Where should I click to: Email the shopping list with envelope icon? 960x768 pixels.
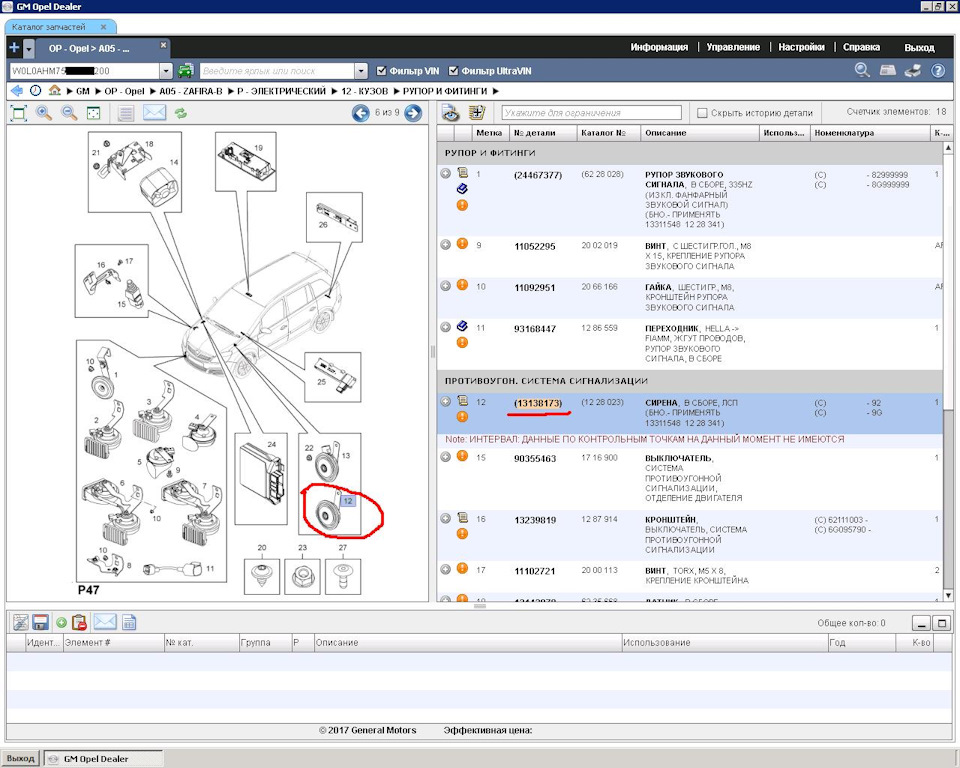105,622
